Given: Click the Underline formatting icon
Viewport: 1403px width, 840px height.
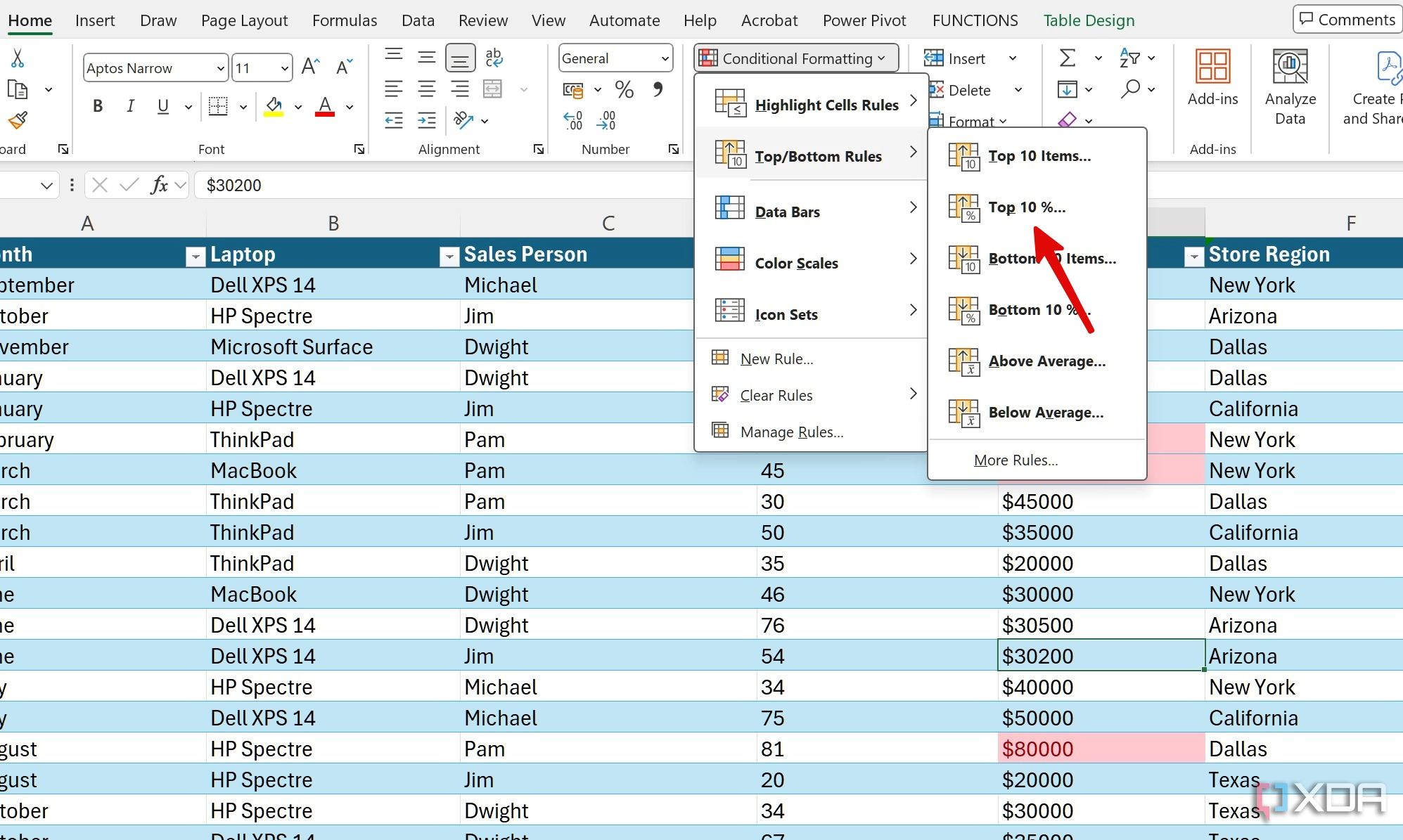Looking at the screenshot, I should (162, 108).
